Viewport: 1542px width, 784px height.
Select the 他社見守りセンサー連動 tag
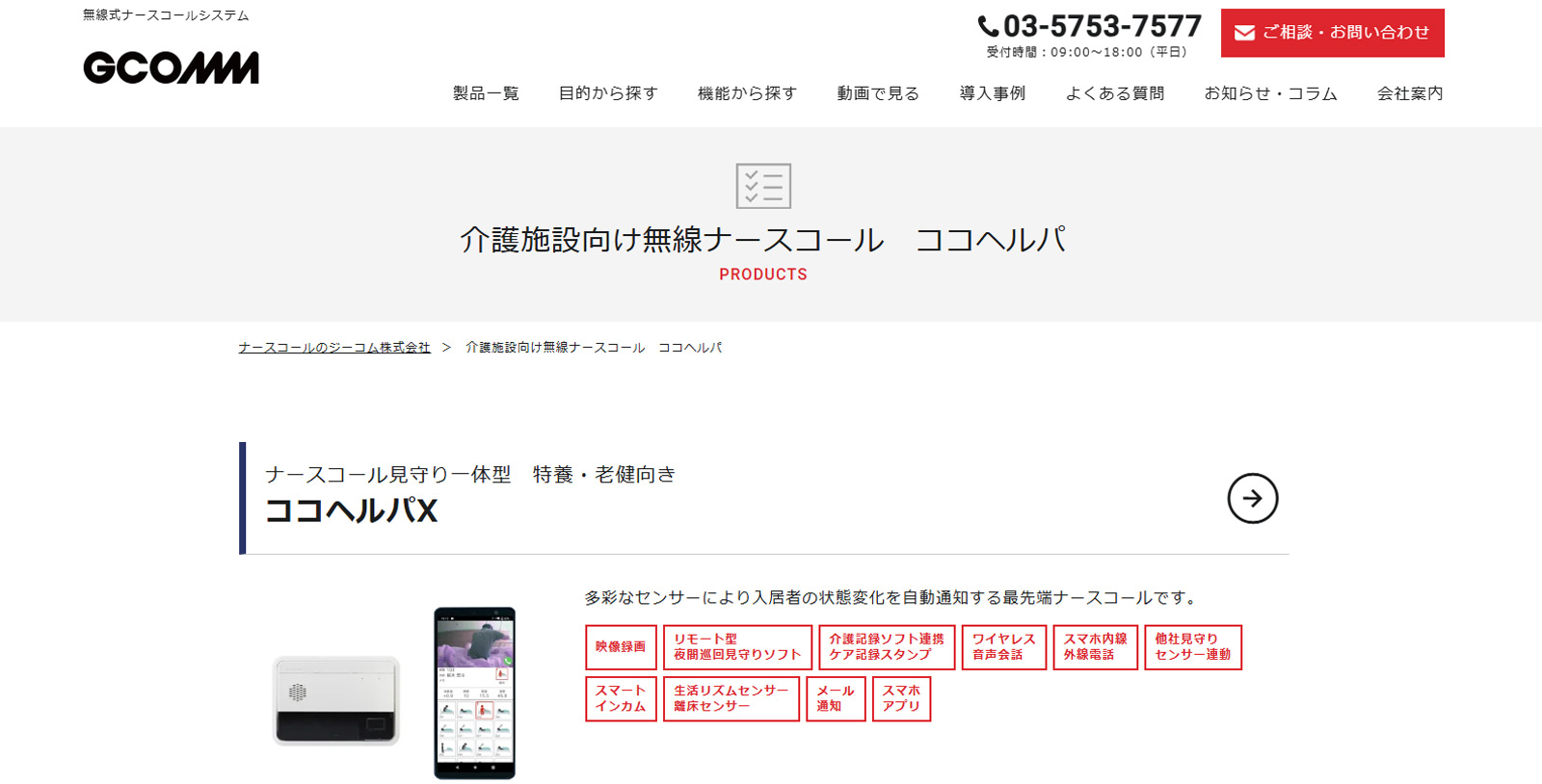(x=1192, y=647)
